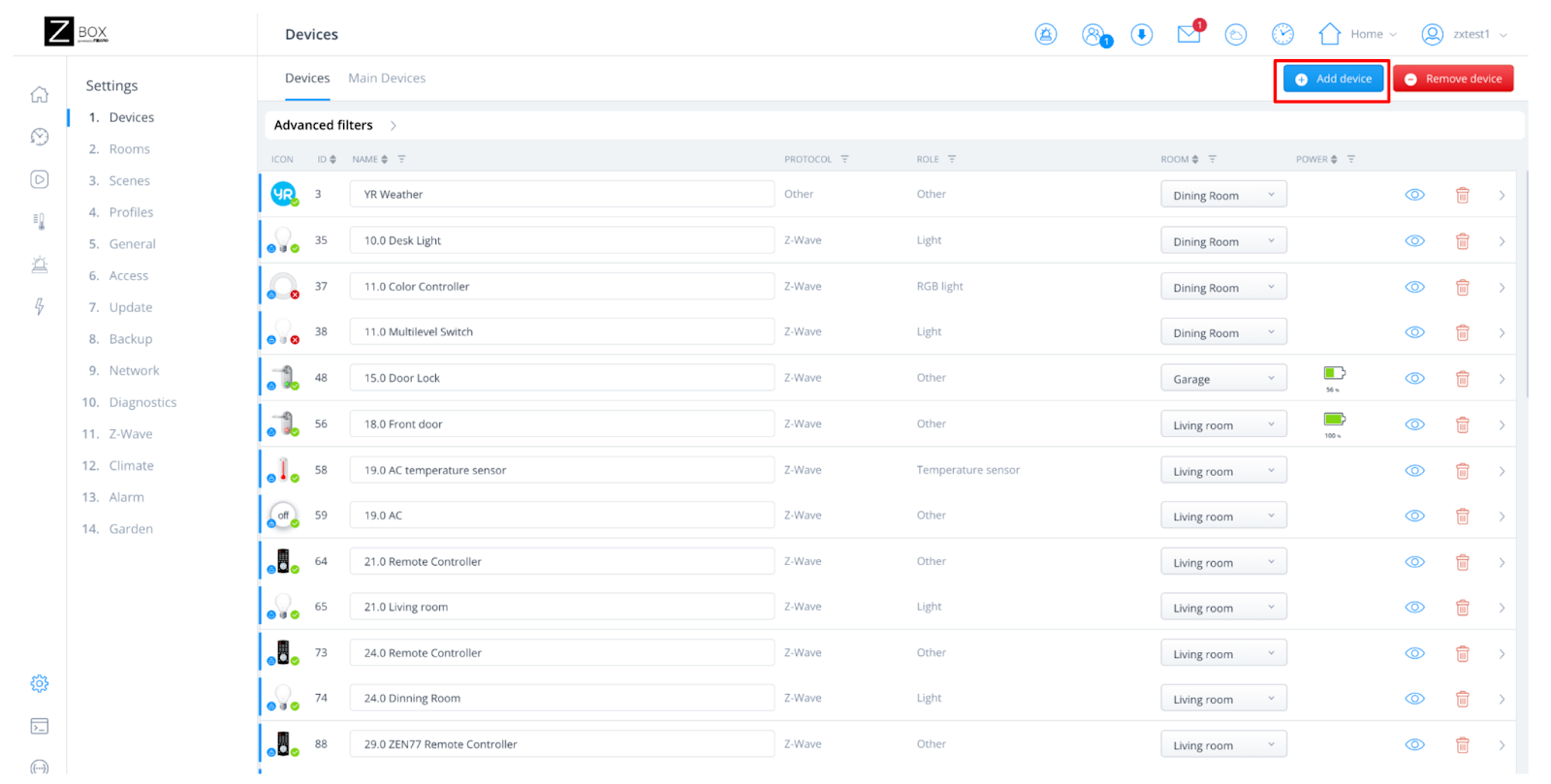The image size is (1551, 784).
Task: Click the Add device button
Action: [1334, 78]
